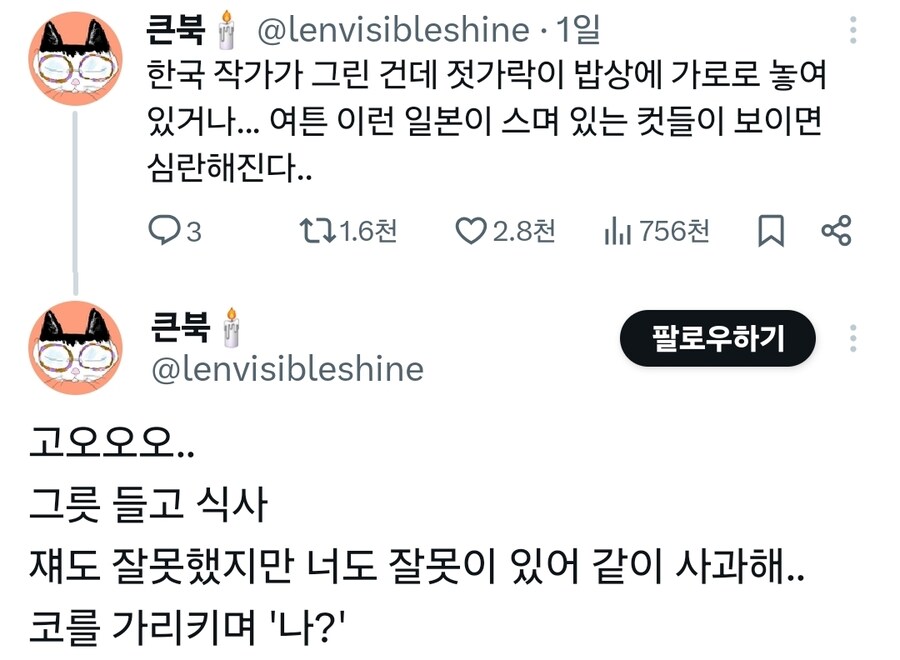Screen dimensions: 900x660
Task: Toggle follow with the 팔로우하기 button
Action: coord(718,340)
